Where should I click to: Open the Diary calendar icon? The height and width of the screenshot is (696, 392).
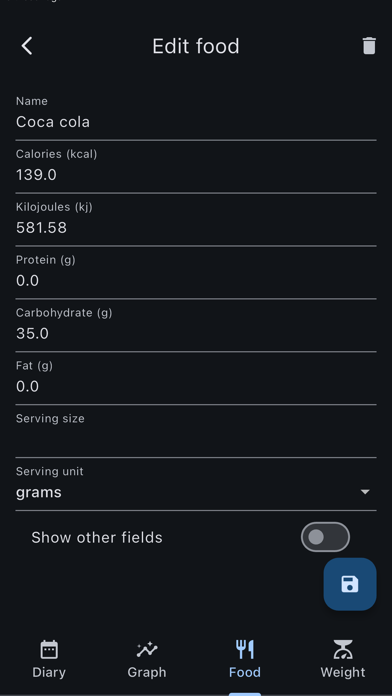click(49, 650)
